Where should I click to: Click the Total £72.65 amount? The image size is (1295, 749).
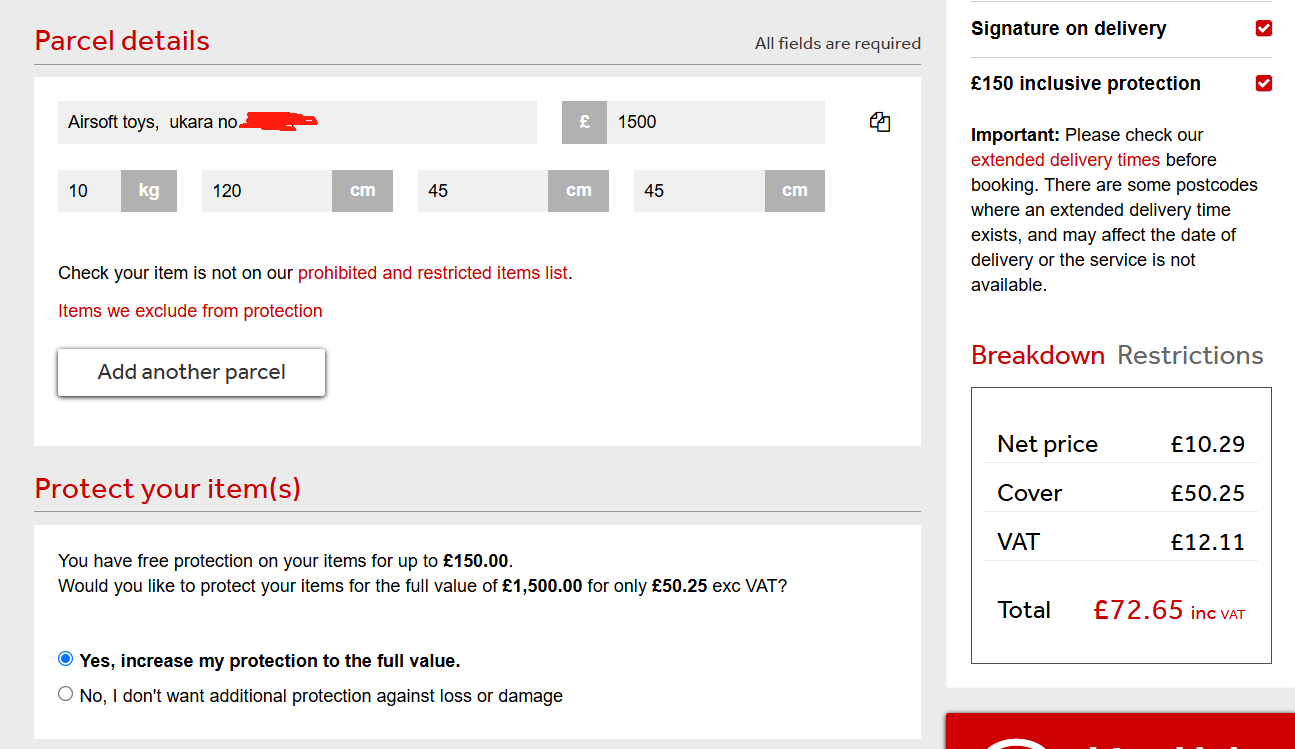1139,610
